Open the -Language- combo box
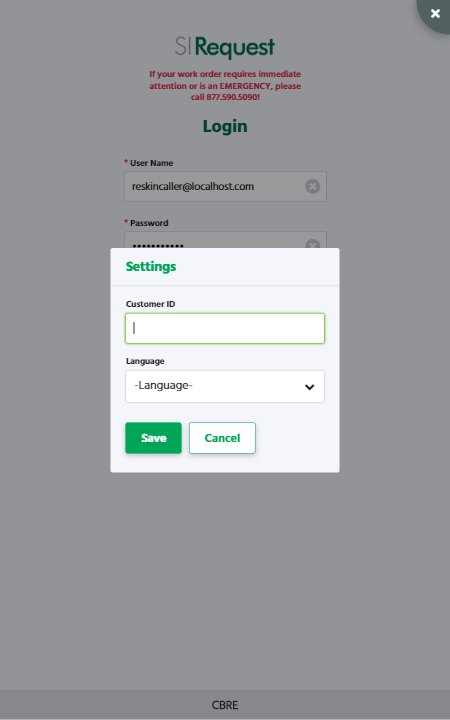The height and width of the screenshot is (720, 450). (225, 387)
